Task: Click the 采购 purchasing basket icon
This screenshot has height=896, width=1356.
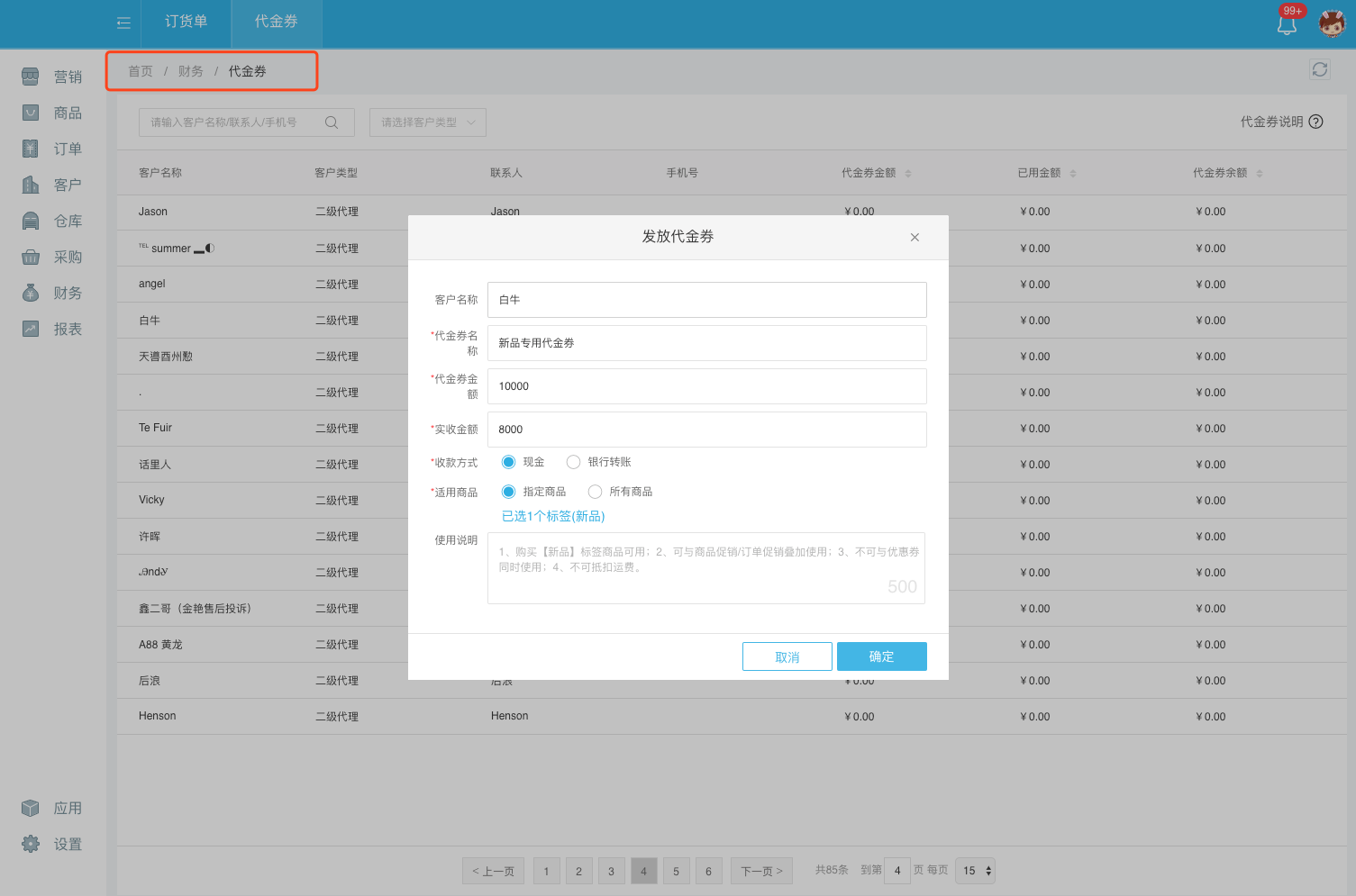Action: [x=31, y=257]
